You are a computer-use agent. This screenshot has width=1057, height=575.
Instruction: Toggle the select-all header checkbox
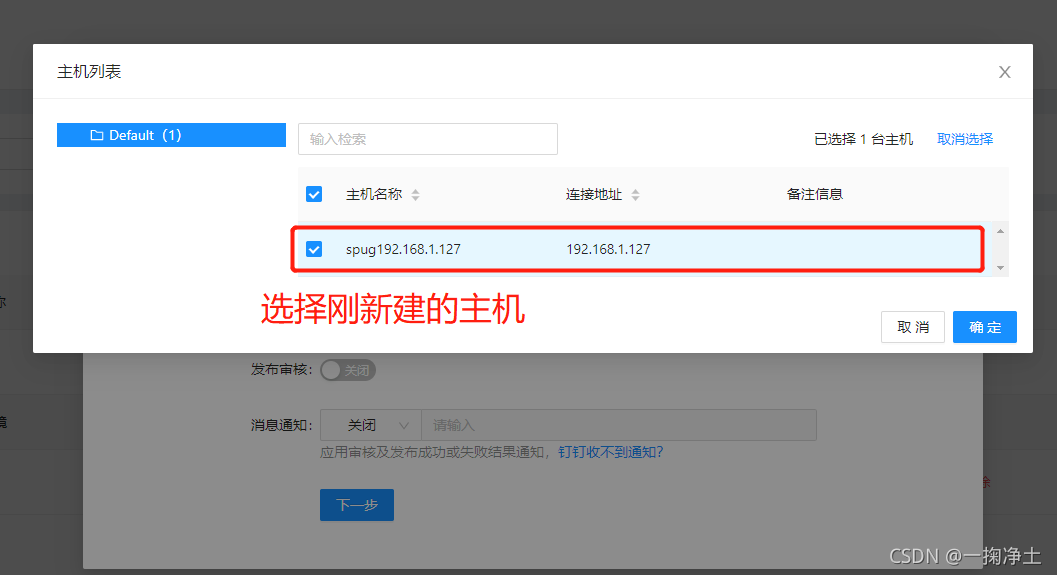(314, 194)
